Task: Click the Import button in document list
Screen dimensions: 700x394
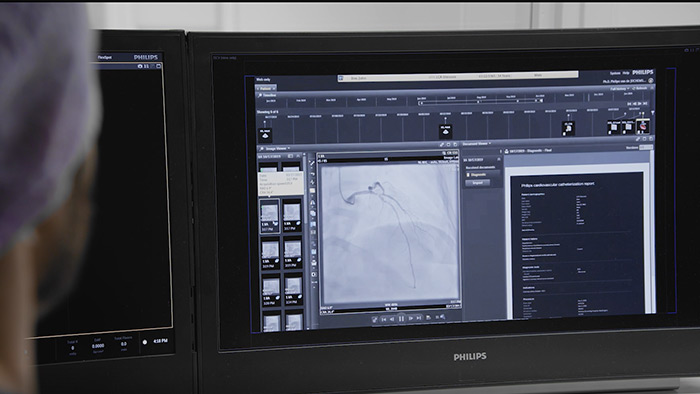Action: pos(478,182)
